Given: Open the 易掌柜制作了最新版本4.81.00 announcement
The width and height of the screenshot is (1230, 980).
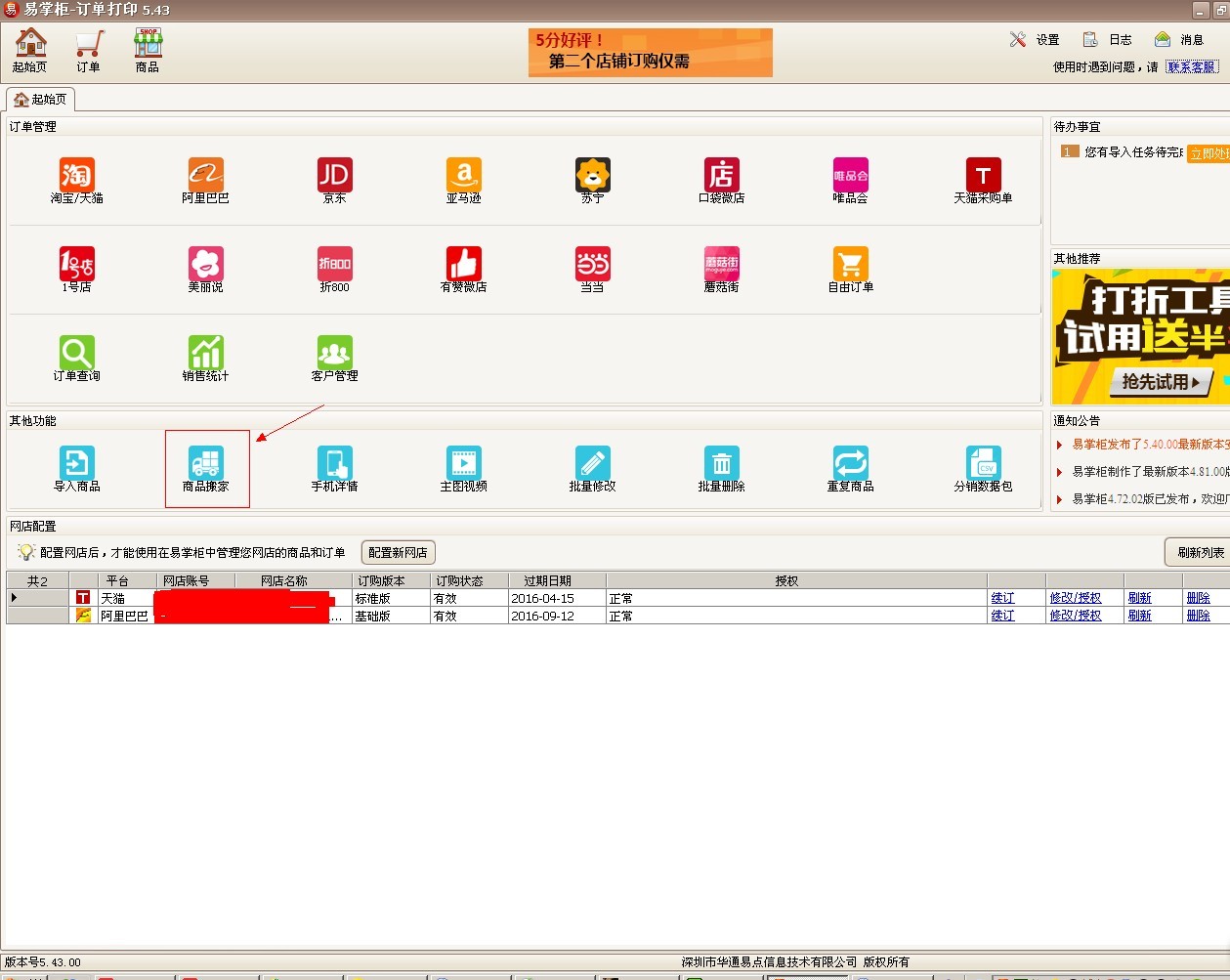Looking at the screenshot, I should (x=1150, y=472).
